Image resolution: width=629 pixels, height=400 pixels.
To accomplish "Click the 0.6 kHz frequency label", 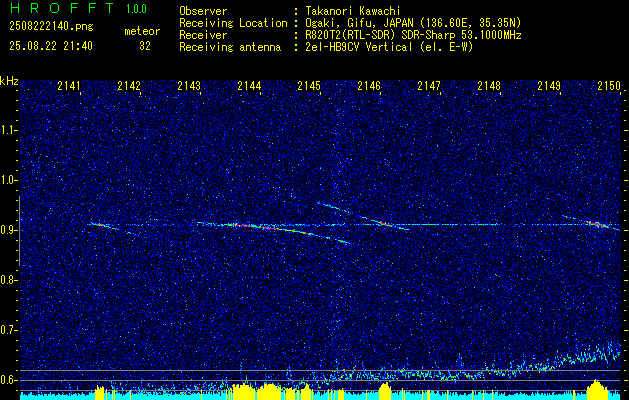I will (8, 380).
